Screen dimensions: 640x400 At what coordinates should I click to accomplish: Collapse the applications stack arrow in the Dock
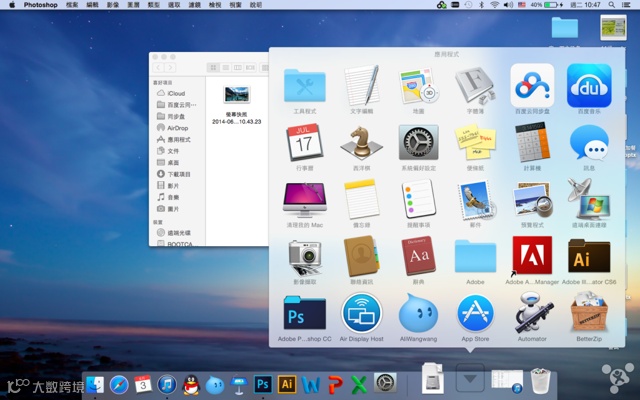click(x=470, y=379)
